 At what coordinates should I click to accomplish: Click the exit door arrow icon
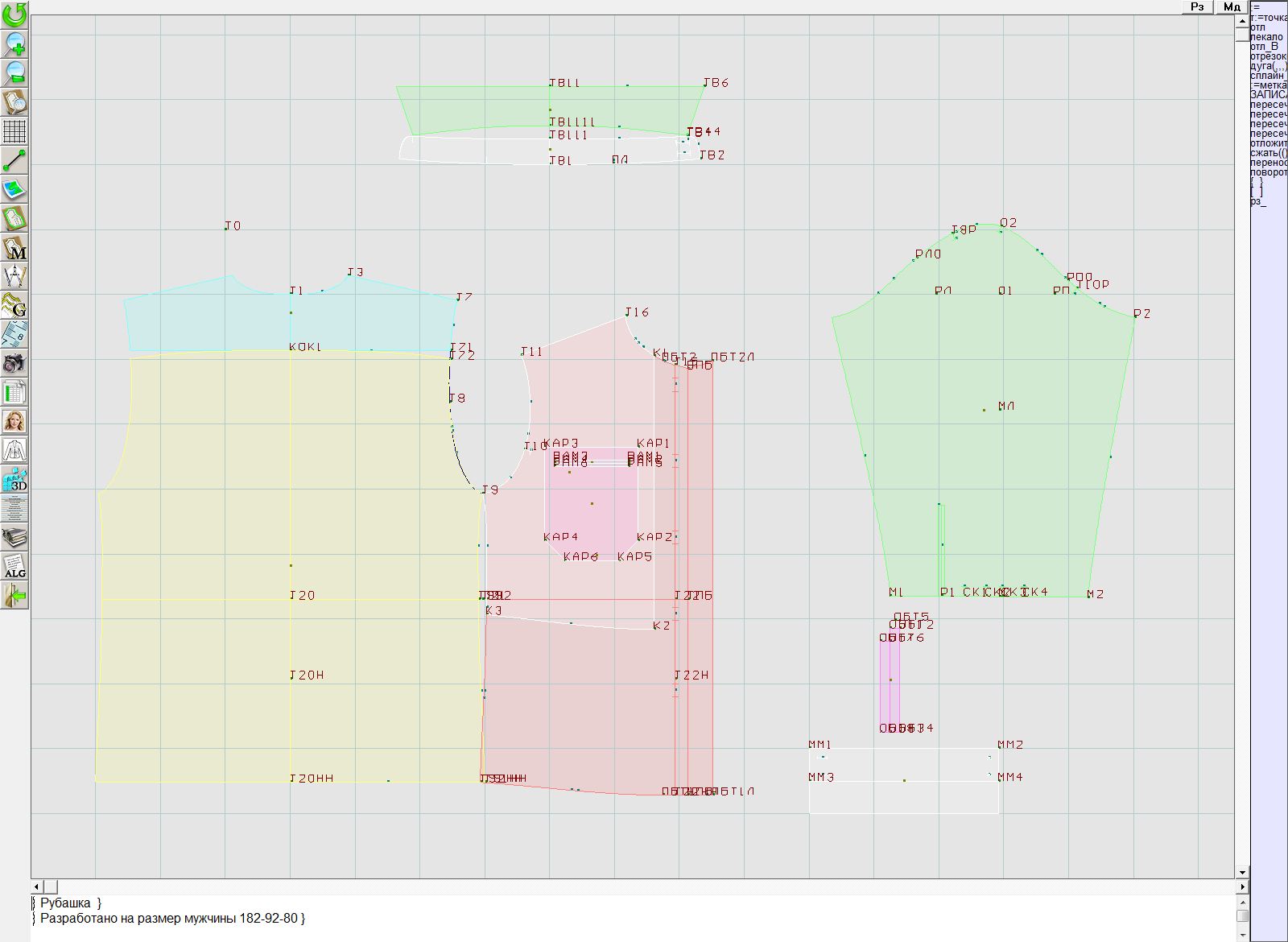[x=14, y=596]
